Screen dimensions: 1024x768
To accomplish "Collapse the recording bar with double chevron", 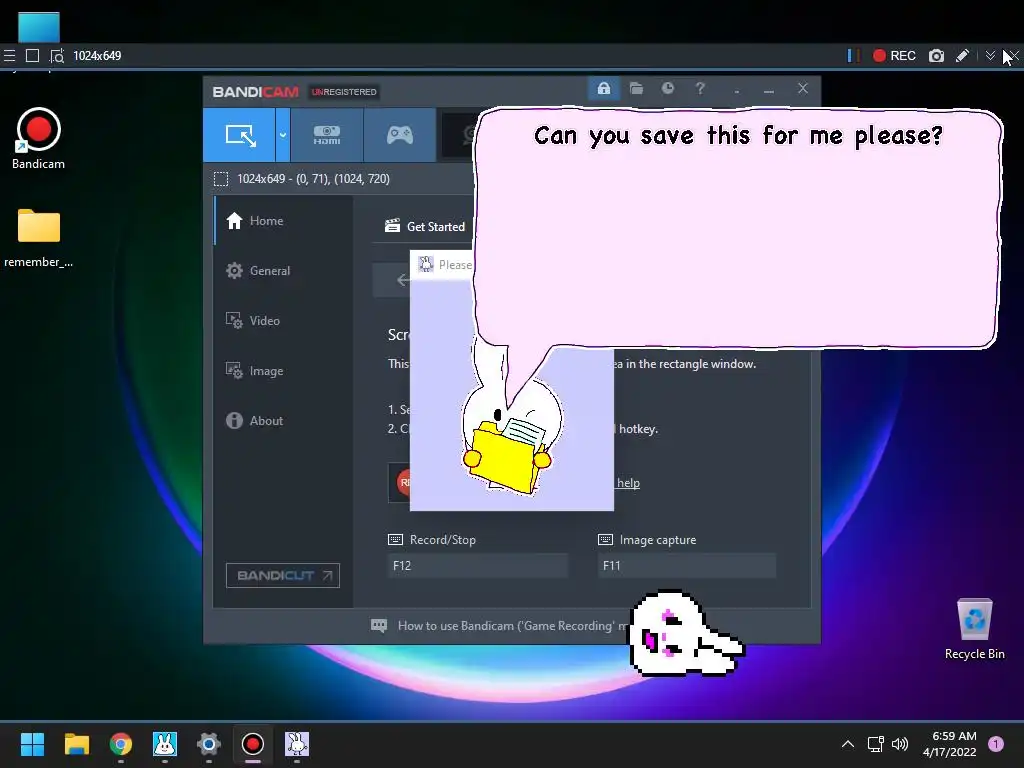I will click(990, 56).
